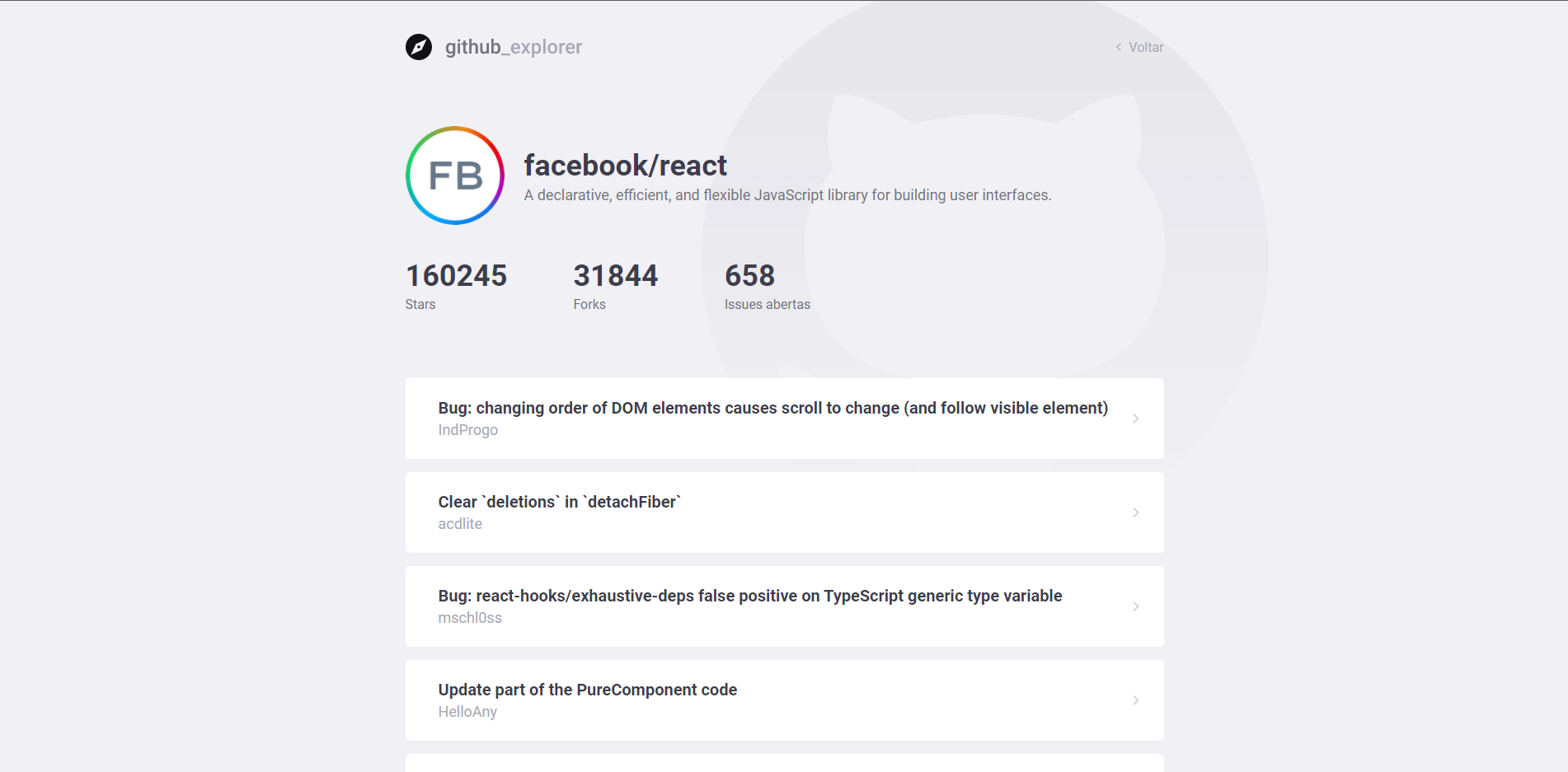
Task: Open the Update part of PureComponent code issue
Action: 587,690
